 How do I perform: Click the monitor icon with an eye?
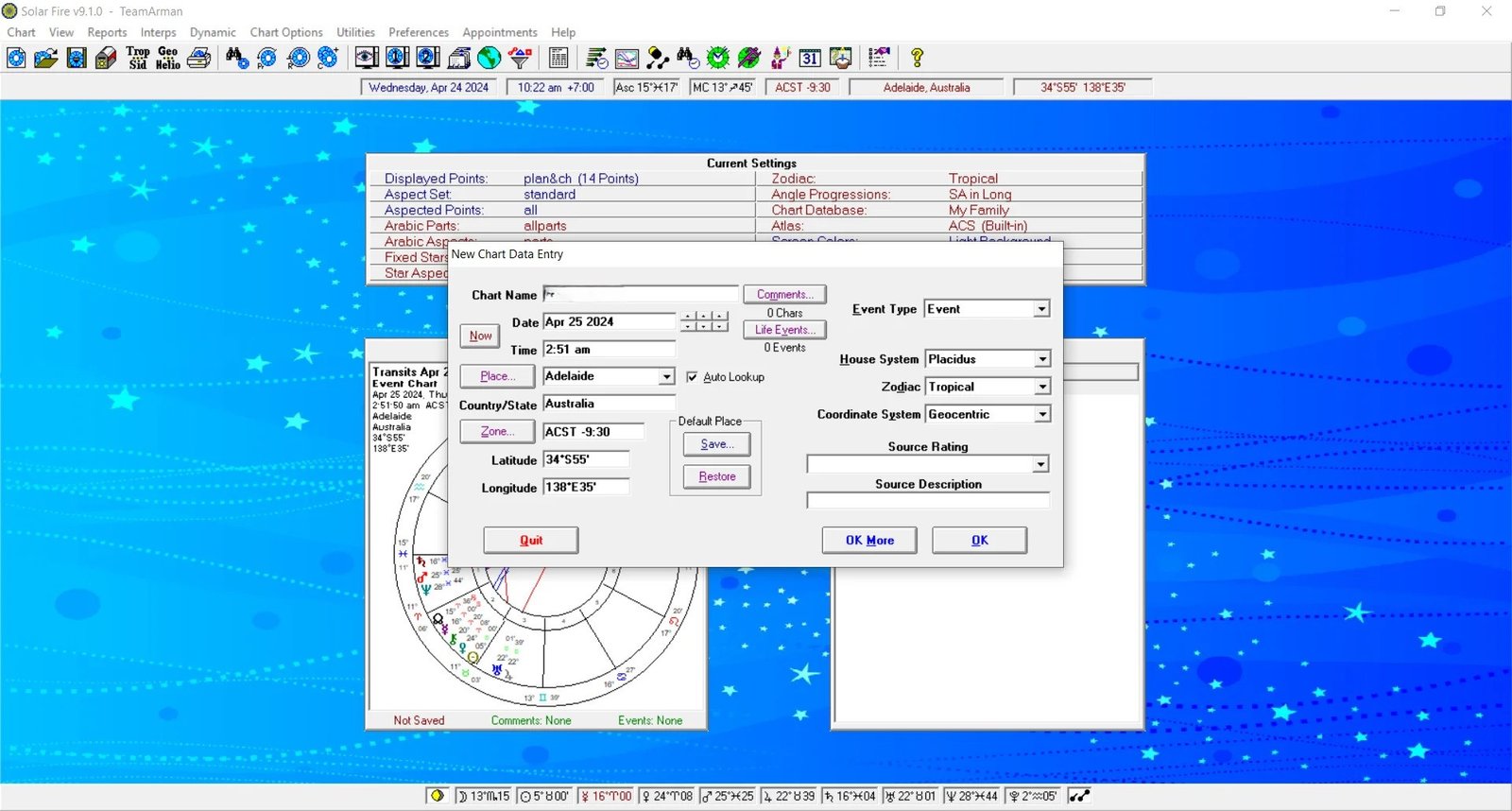coord(367,59)
